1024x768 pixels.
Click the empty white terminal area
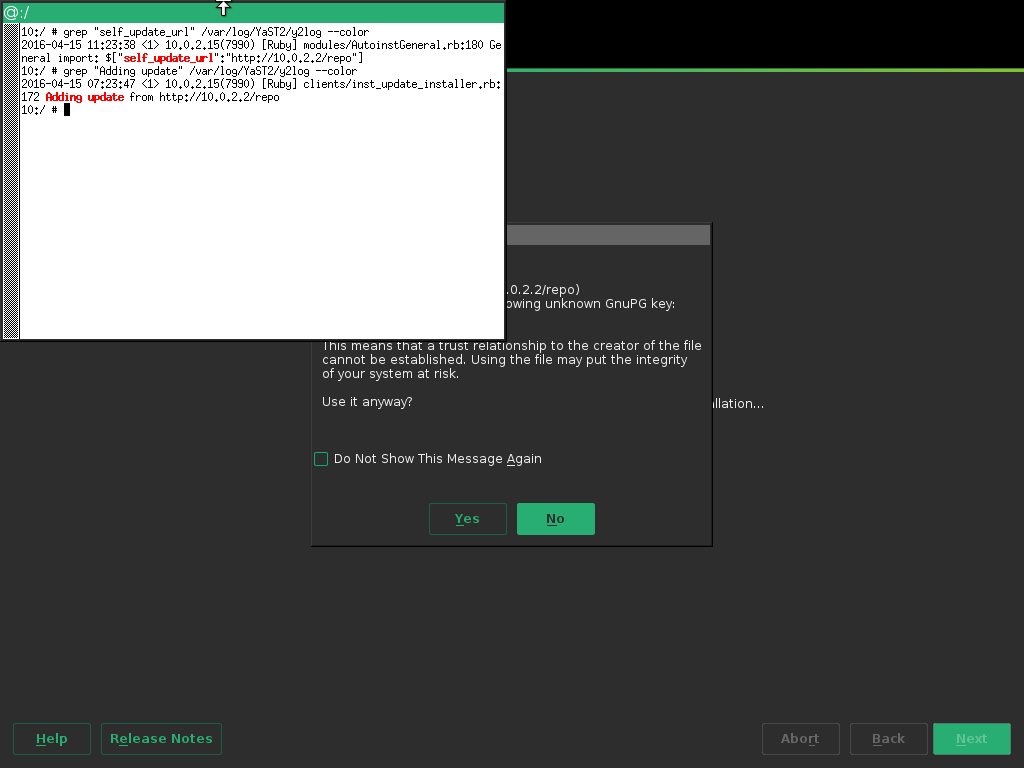click(260, 230)
